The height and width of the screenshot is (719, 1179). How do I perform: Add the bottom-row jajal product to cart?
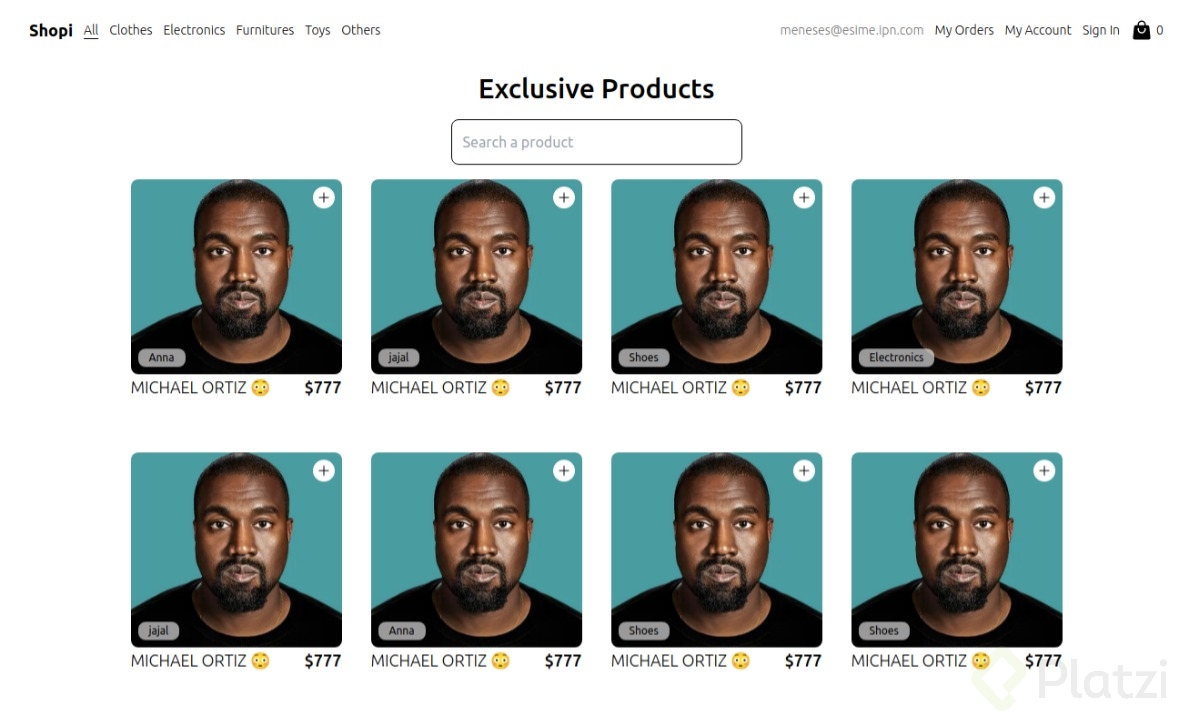pyautogui.click(x=323, y=470)
